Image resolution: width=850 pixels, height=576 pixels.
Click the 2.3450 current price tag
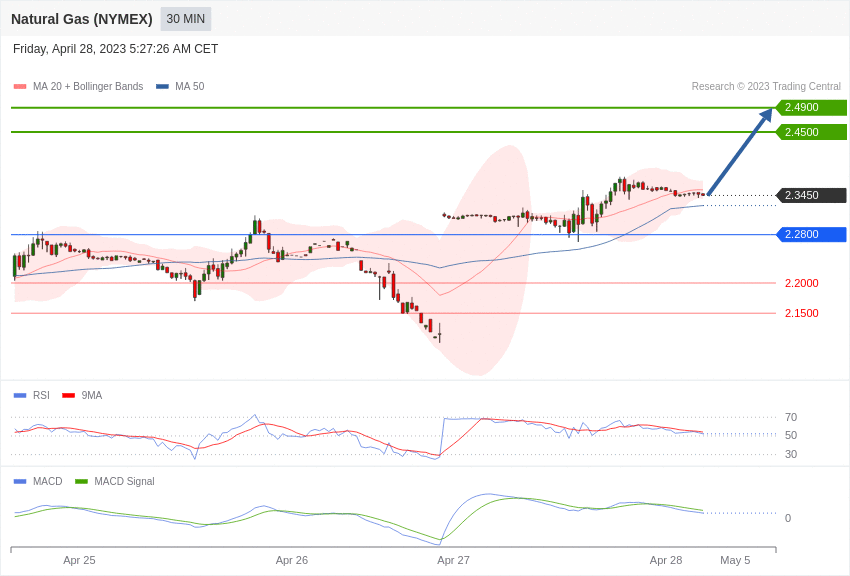(812, 195)
